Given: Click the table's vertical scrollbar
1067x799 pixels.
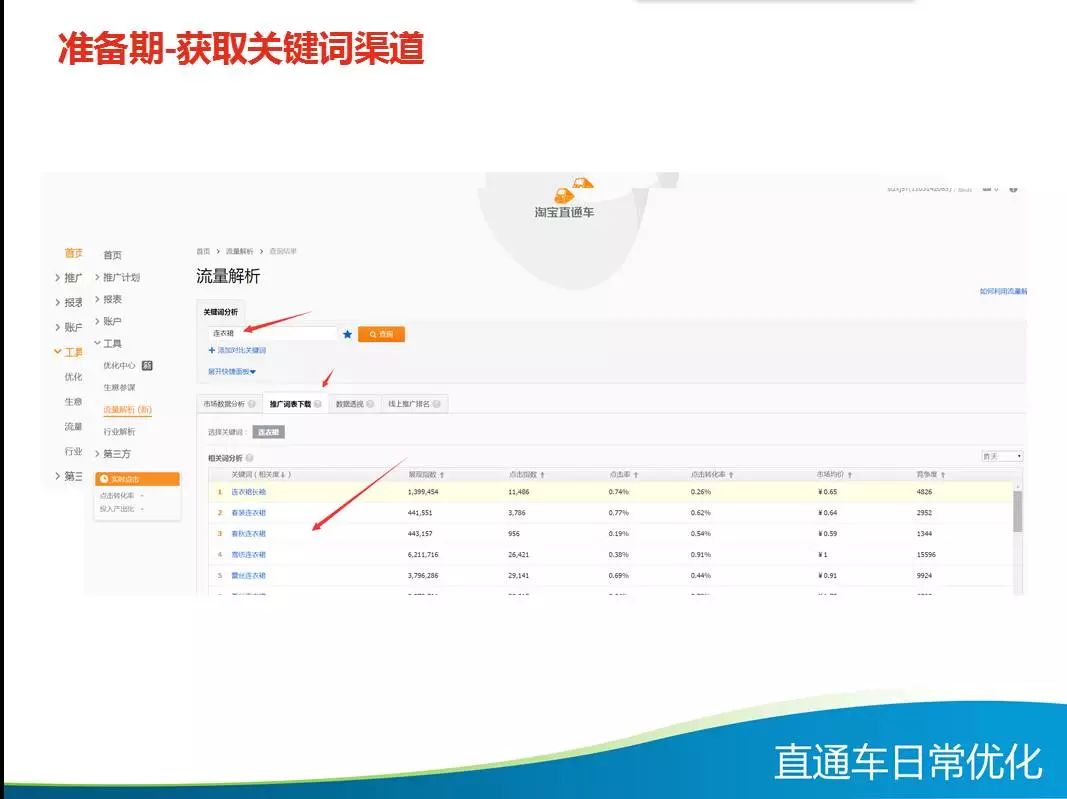Looking at the screenshot, I should [1018, 510].
